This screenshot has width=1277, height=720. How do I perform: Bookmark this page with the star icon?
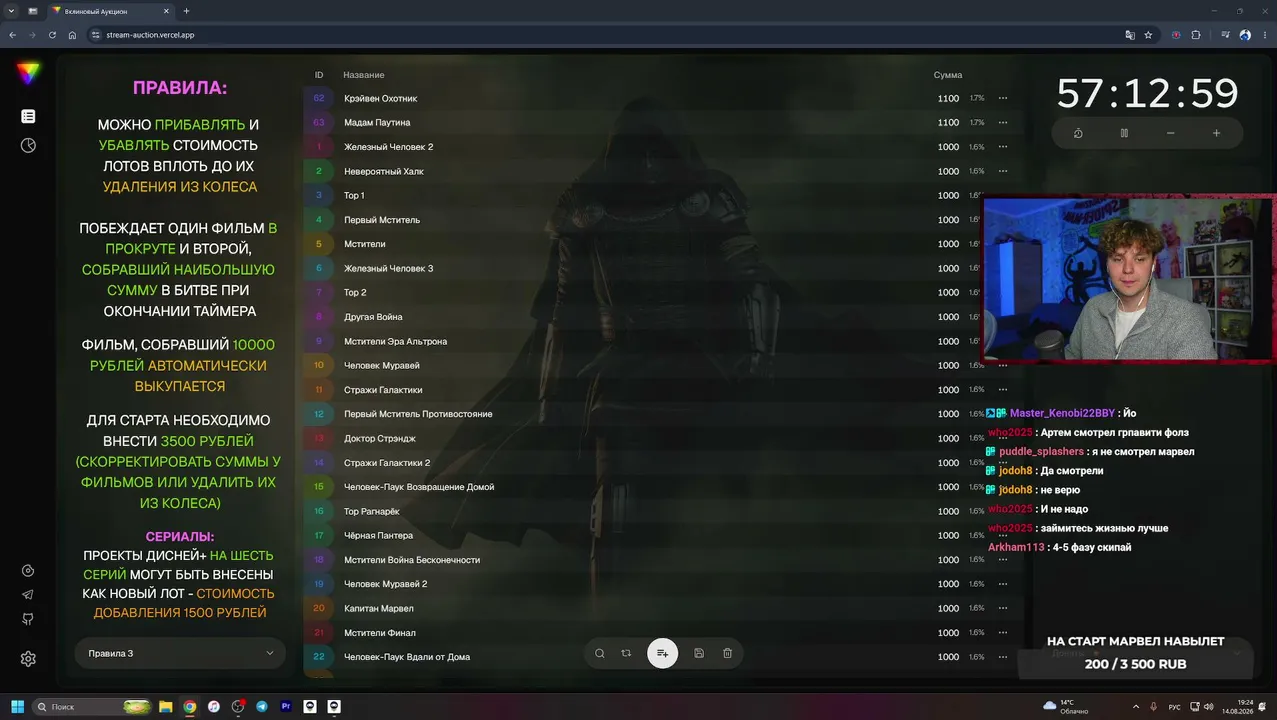1148,35
